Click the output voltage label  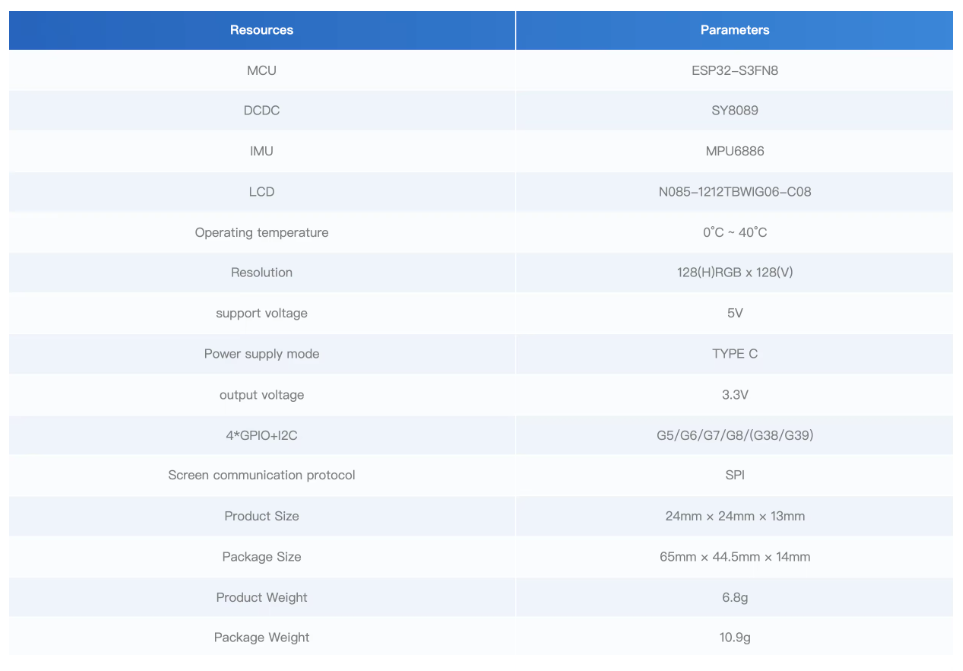pos(262,395)
